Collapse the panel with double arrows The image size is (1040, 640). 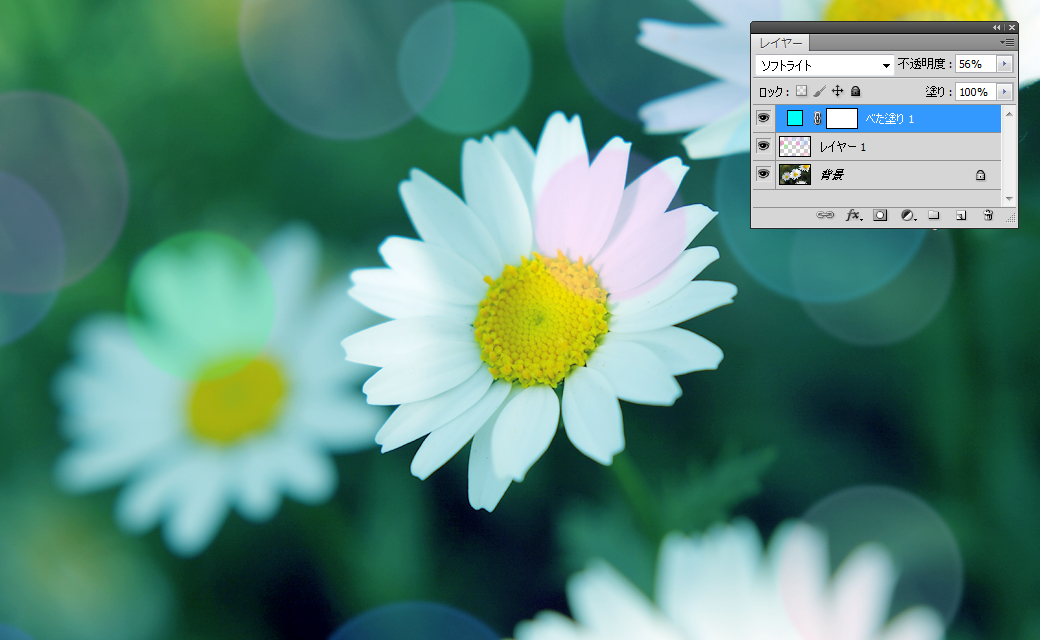coord(996,27)
